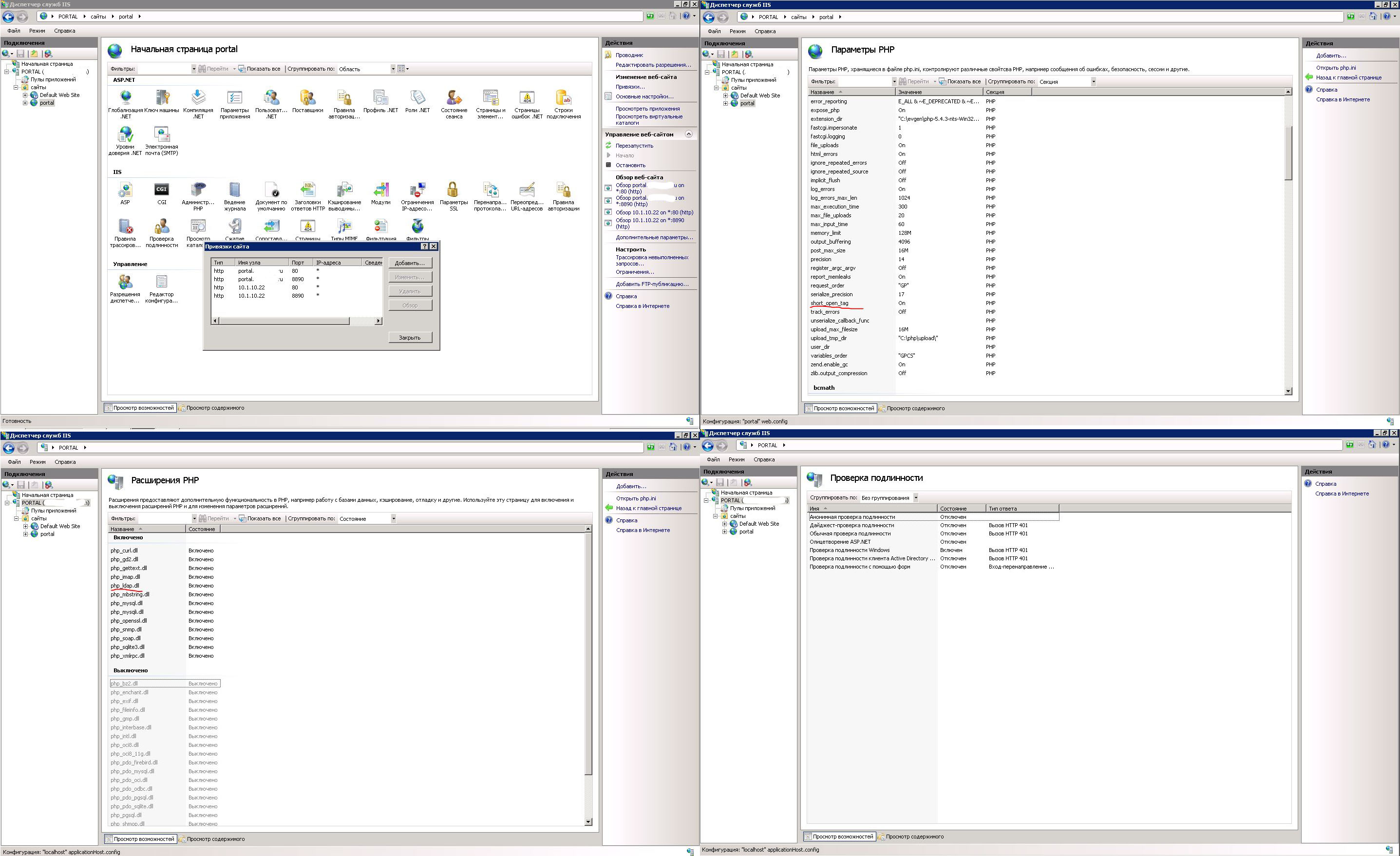The image size is (1400, 856).
Task: Switch to Просмотр содержимого tab in Параметры PHP window
Action: click(912, 408)
